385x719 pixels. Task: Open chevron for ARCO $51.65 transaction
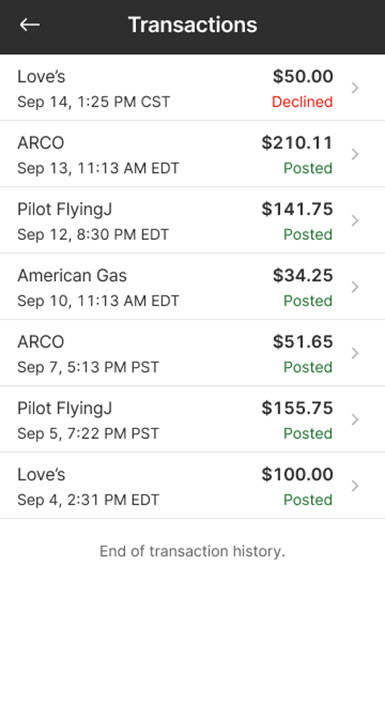click(x=355, y=354)
